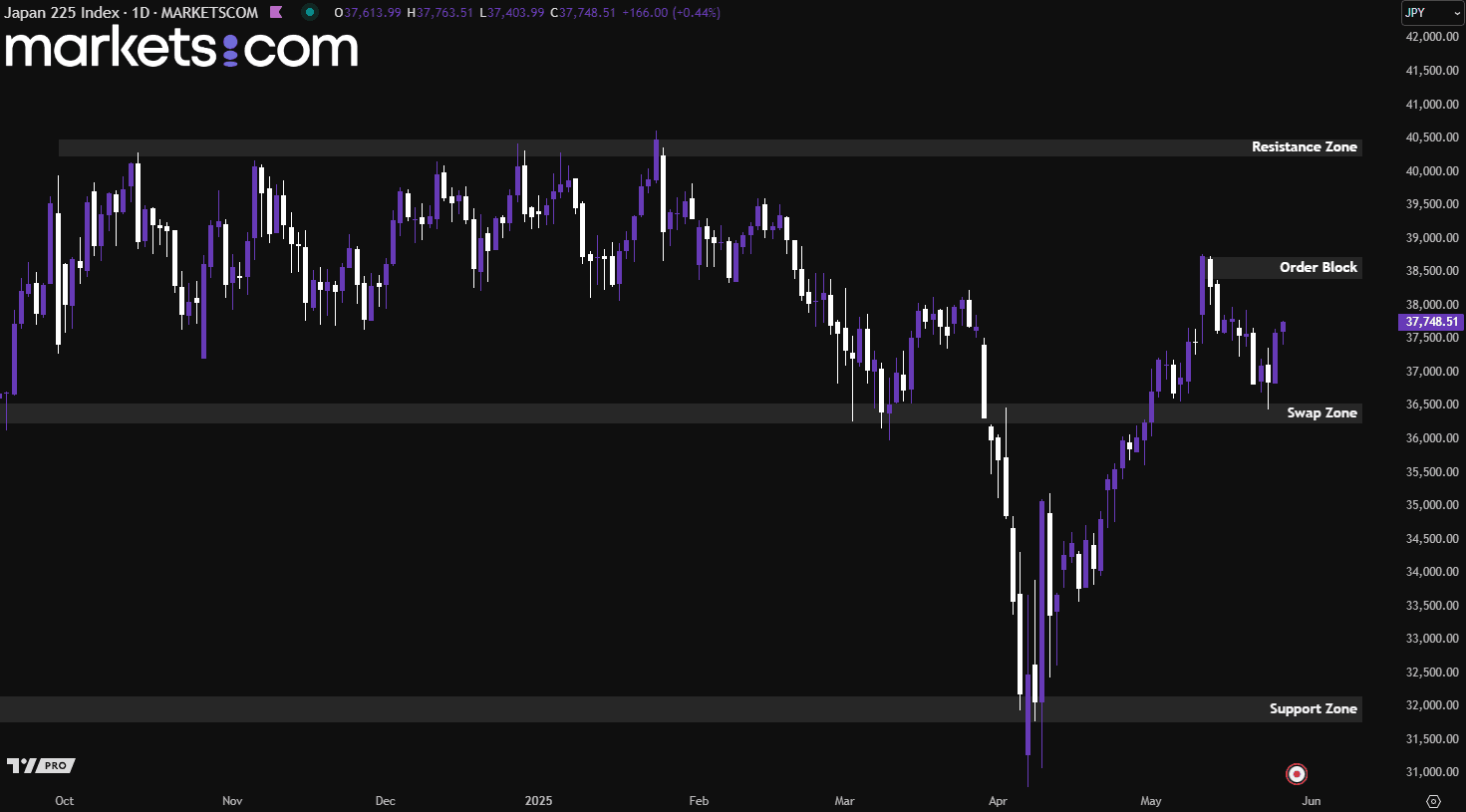Select the Swap Zone label
The image size is (1466, 812).
click(x=1321, y=412)
